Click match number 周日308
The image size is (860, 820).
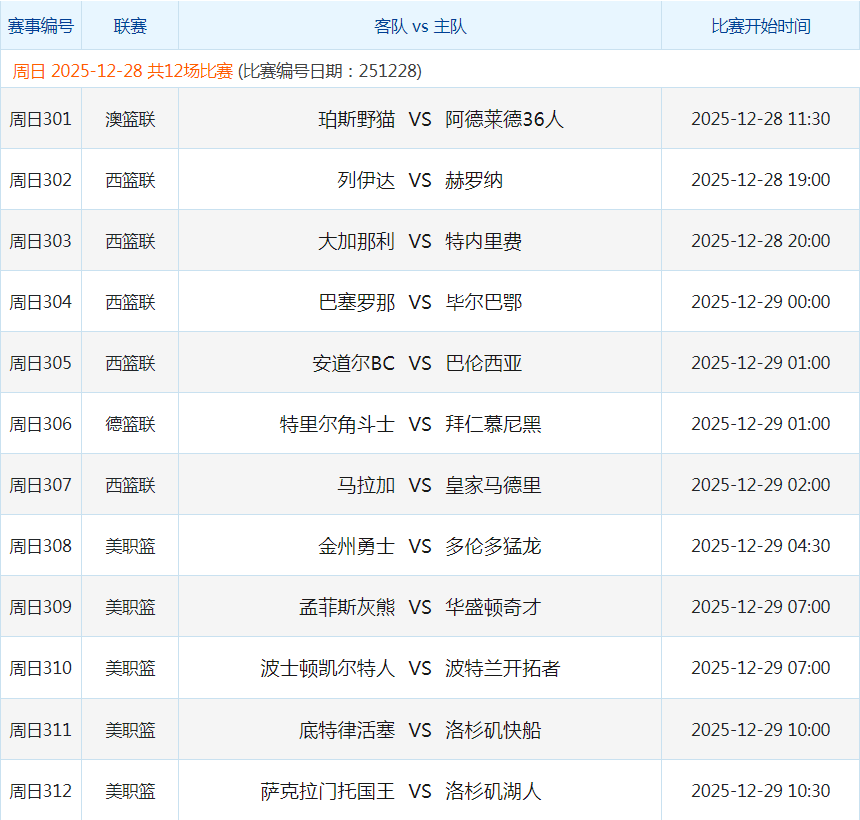point(41,545)
